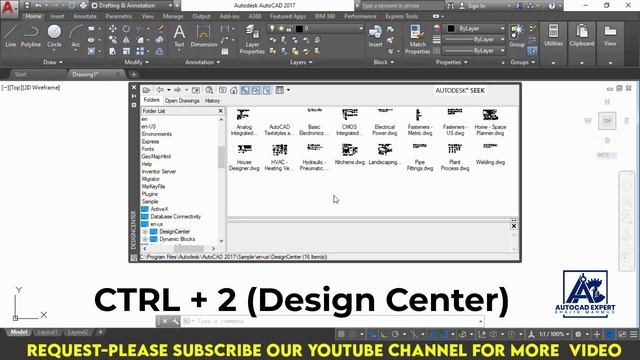Select Welding.dwg drawing item
The image size is (640, 360).
coord(490,154)
